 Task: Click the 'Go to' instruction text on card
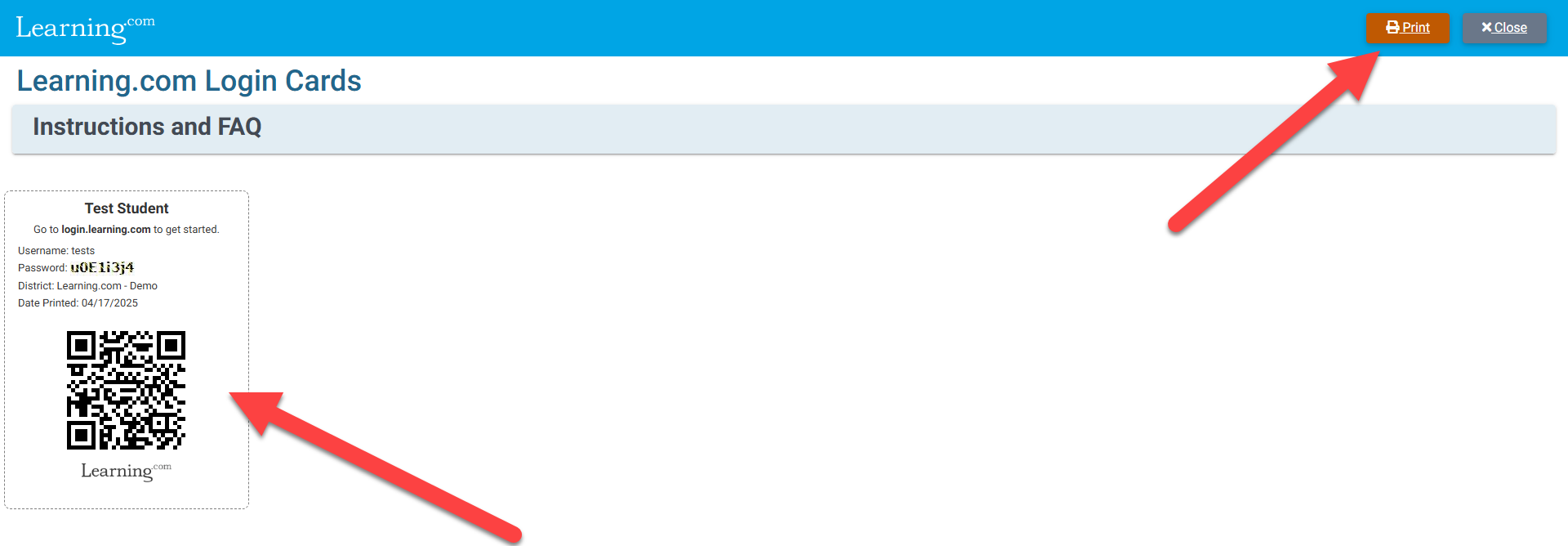coord(46,230)
